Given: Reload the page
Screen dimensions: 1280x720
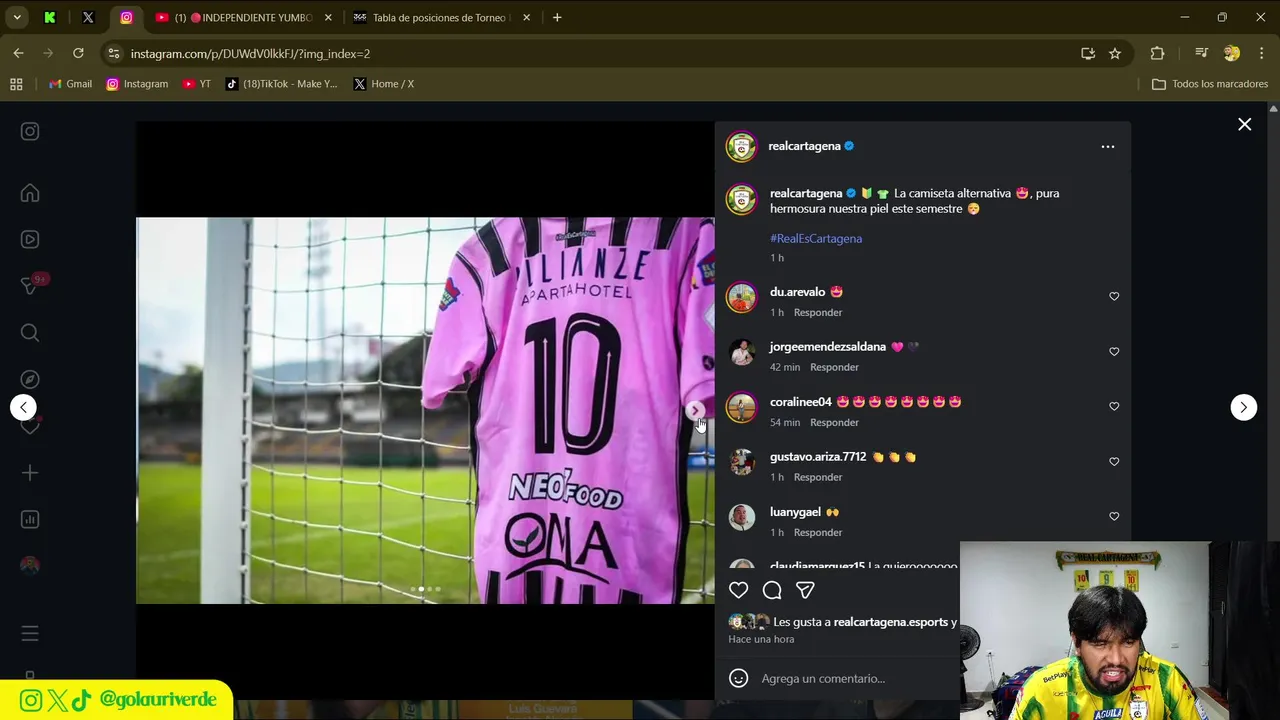Looking at the screenshot, I should 78,53.
